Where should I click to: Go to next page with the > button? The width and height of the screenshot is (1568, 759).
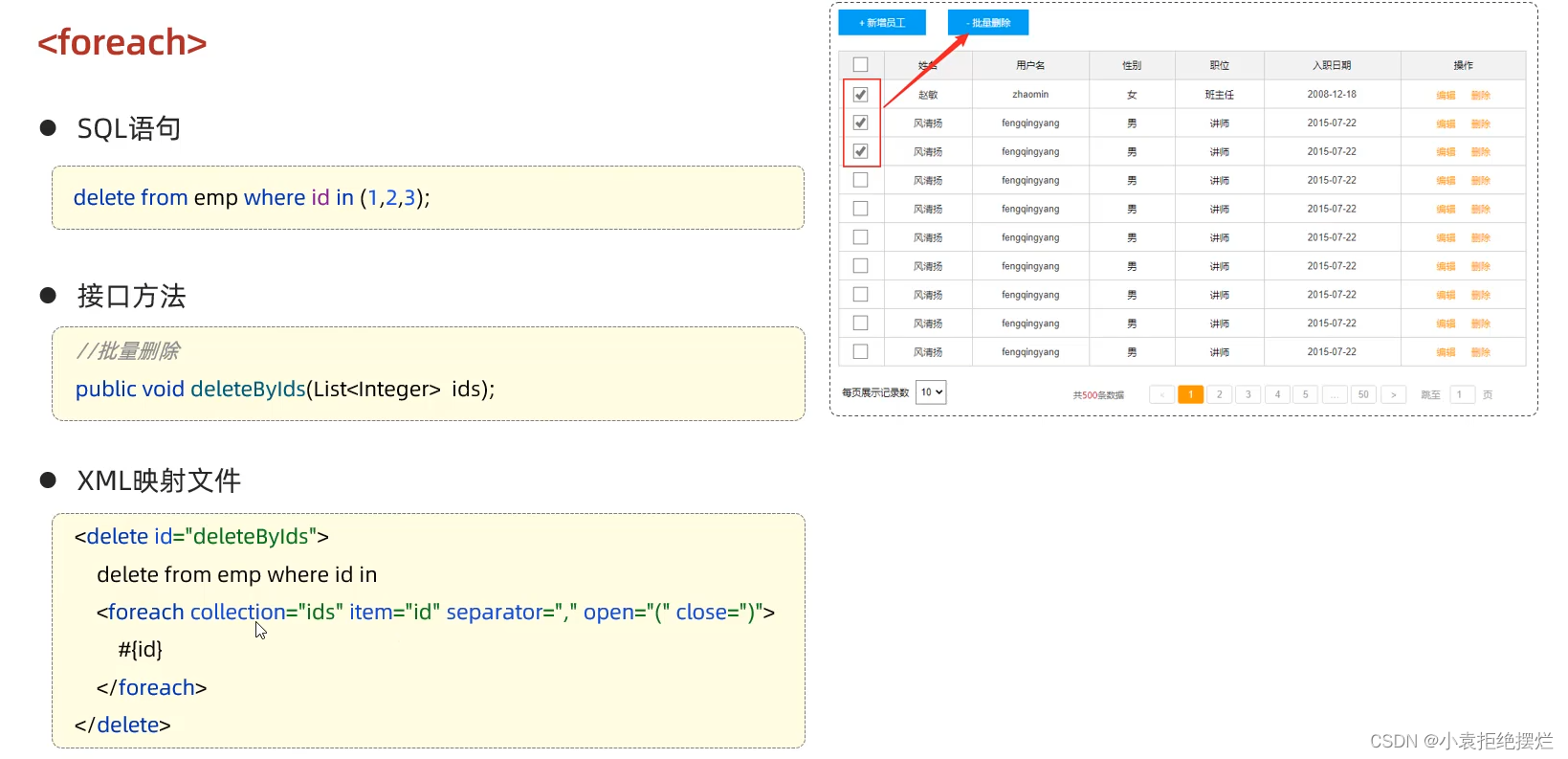click(x=1394, y=394)
